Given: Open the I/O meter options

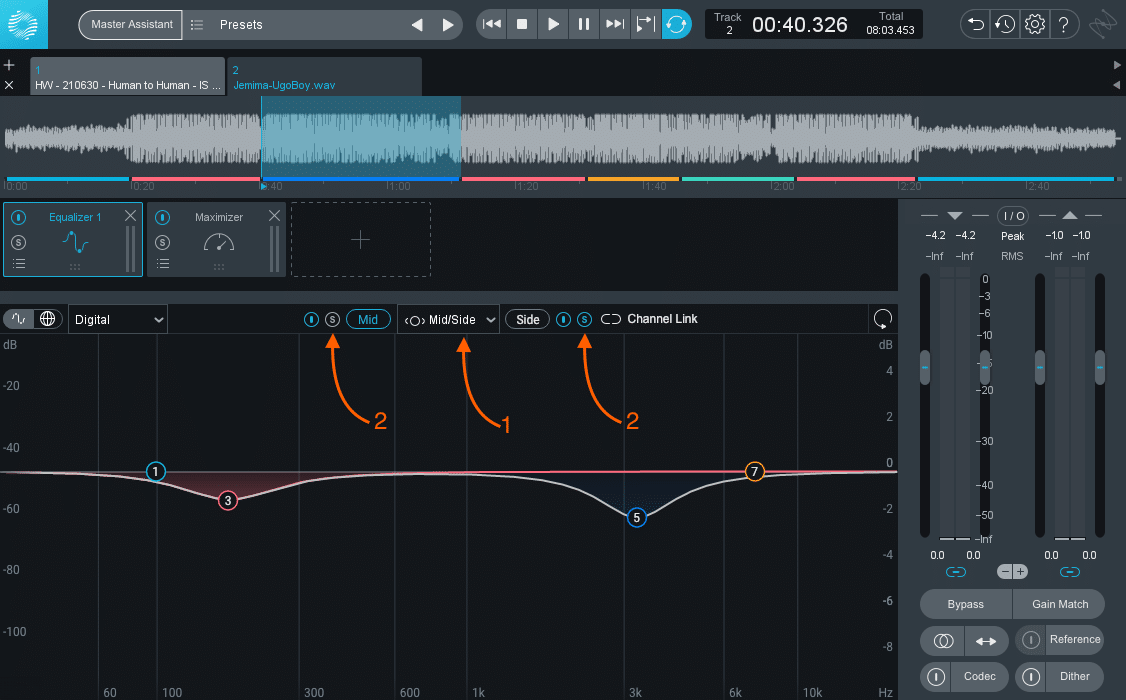Looking at the screenshot, I should click(1013, 215).
